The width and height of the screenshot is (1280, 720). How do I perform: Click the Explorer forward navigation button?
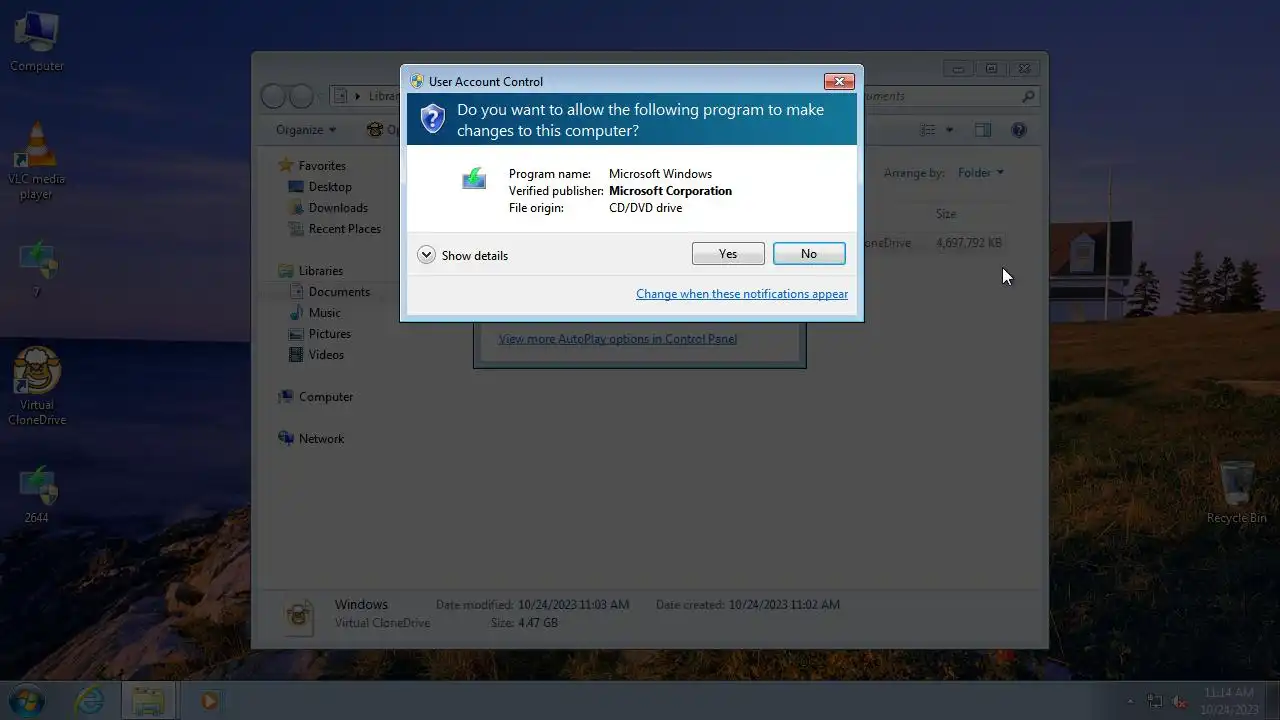(x=301, y=96)
